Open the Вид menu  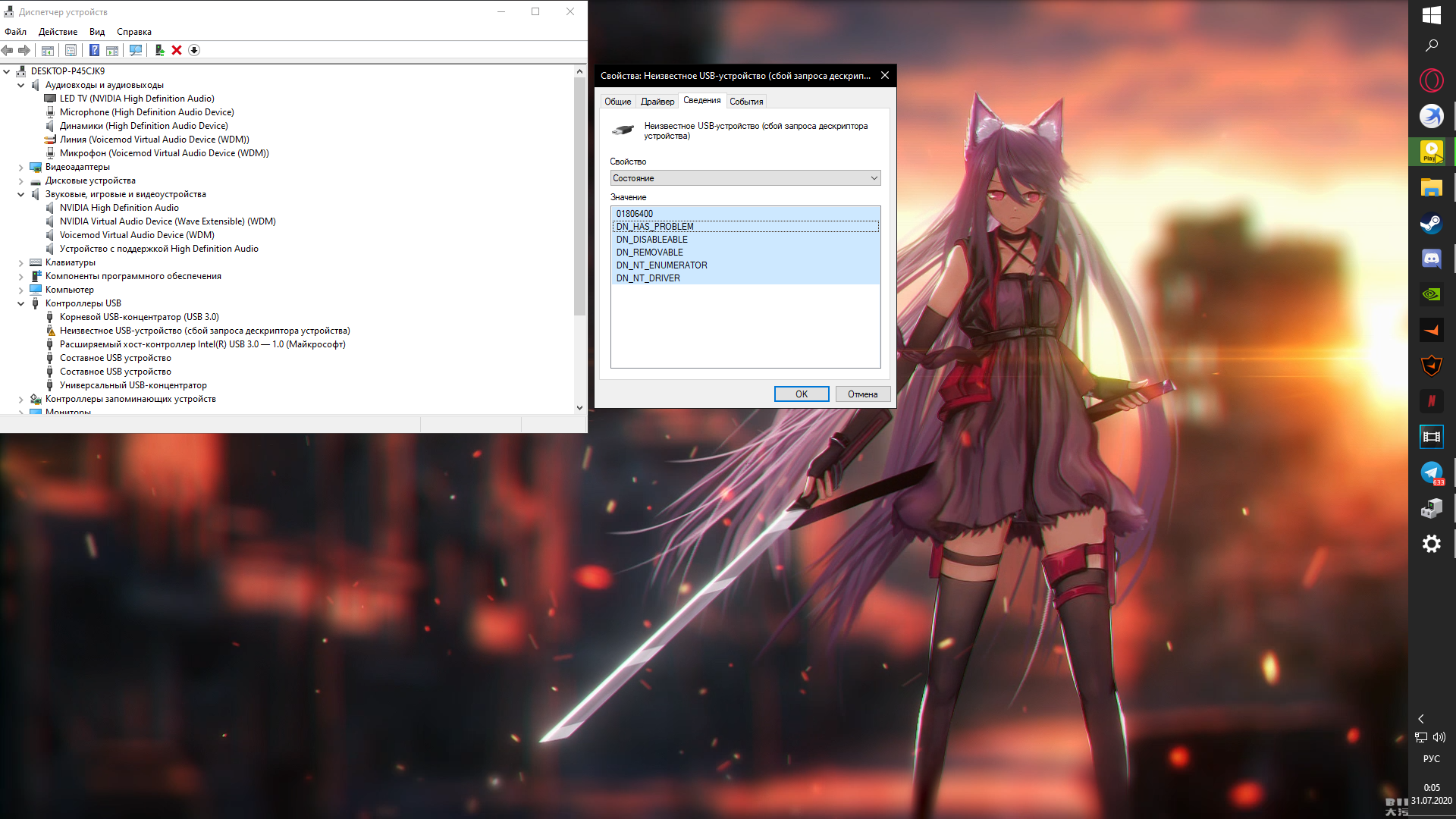pyautogui.click(x=97, y=32)
